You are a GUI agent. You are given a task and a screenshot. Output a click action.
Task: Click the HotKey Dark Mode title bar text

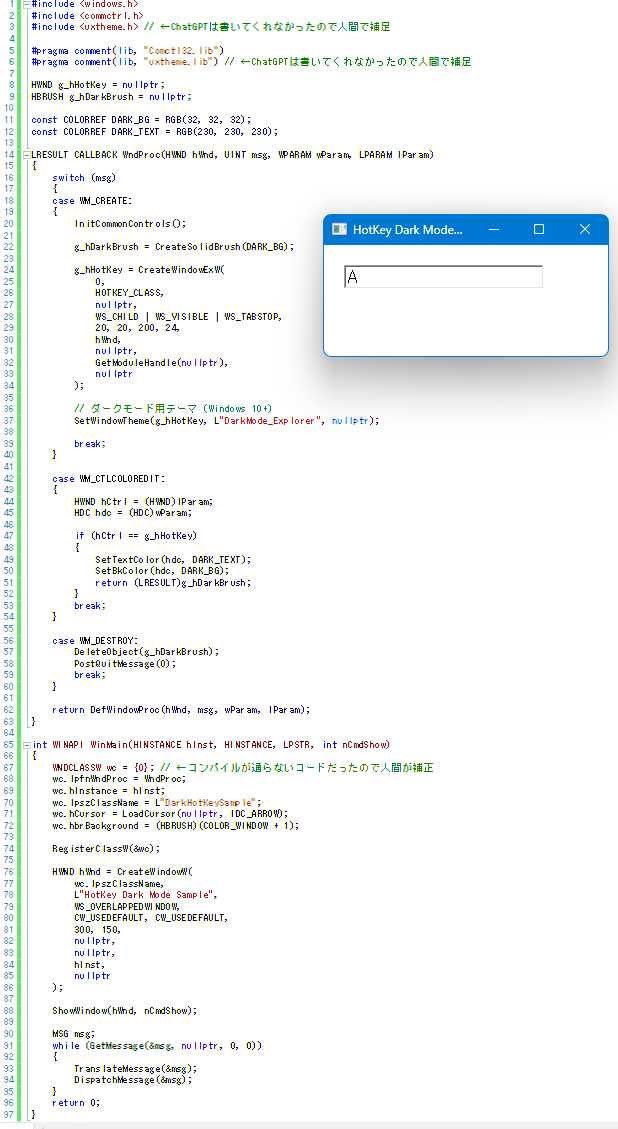(407, 230)
